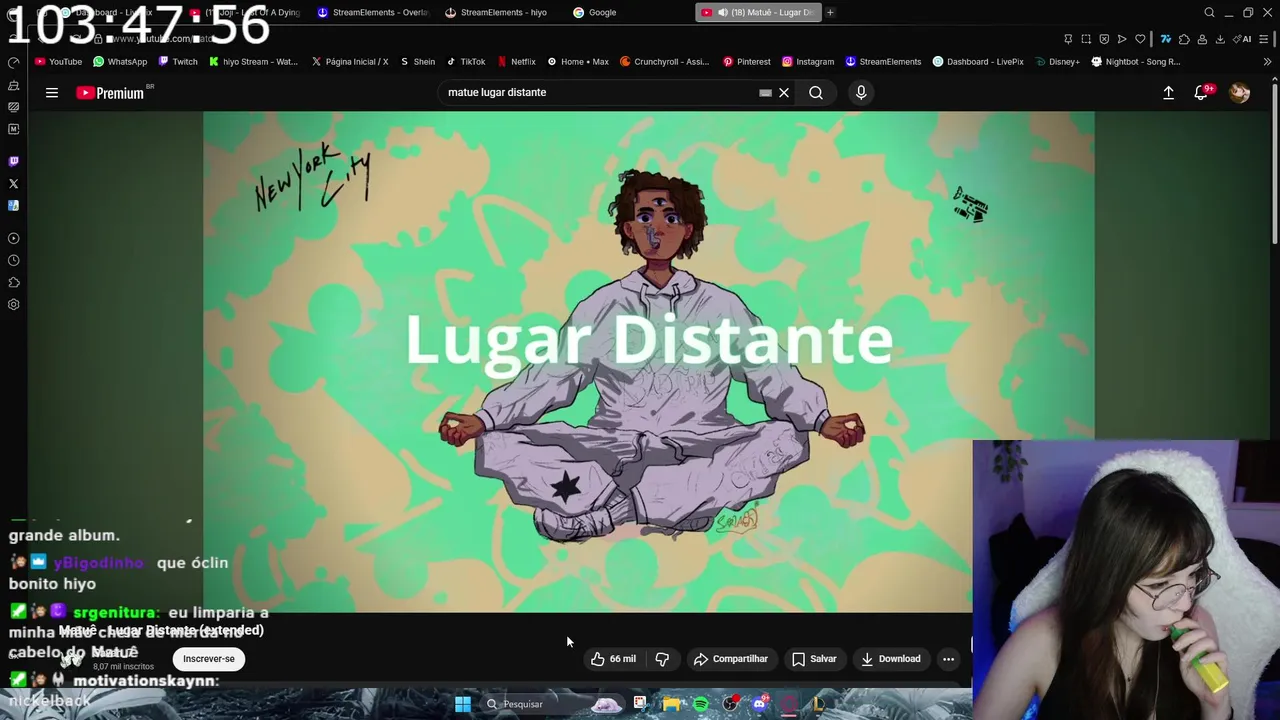Open Spotify from taskbar
Image resolution: width=1280 pixels, height=720 pixels.
point(701,704)
